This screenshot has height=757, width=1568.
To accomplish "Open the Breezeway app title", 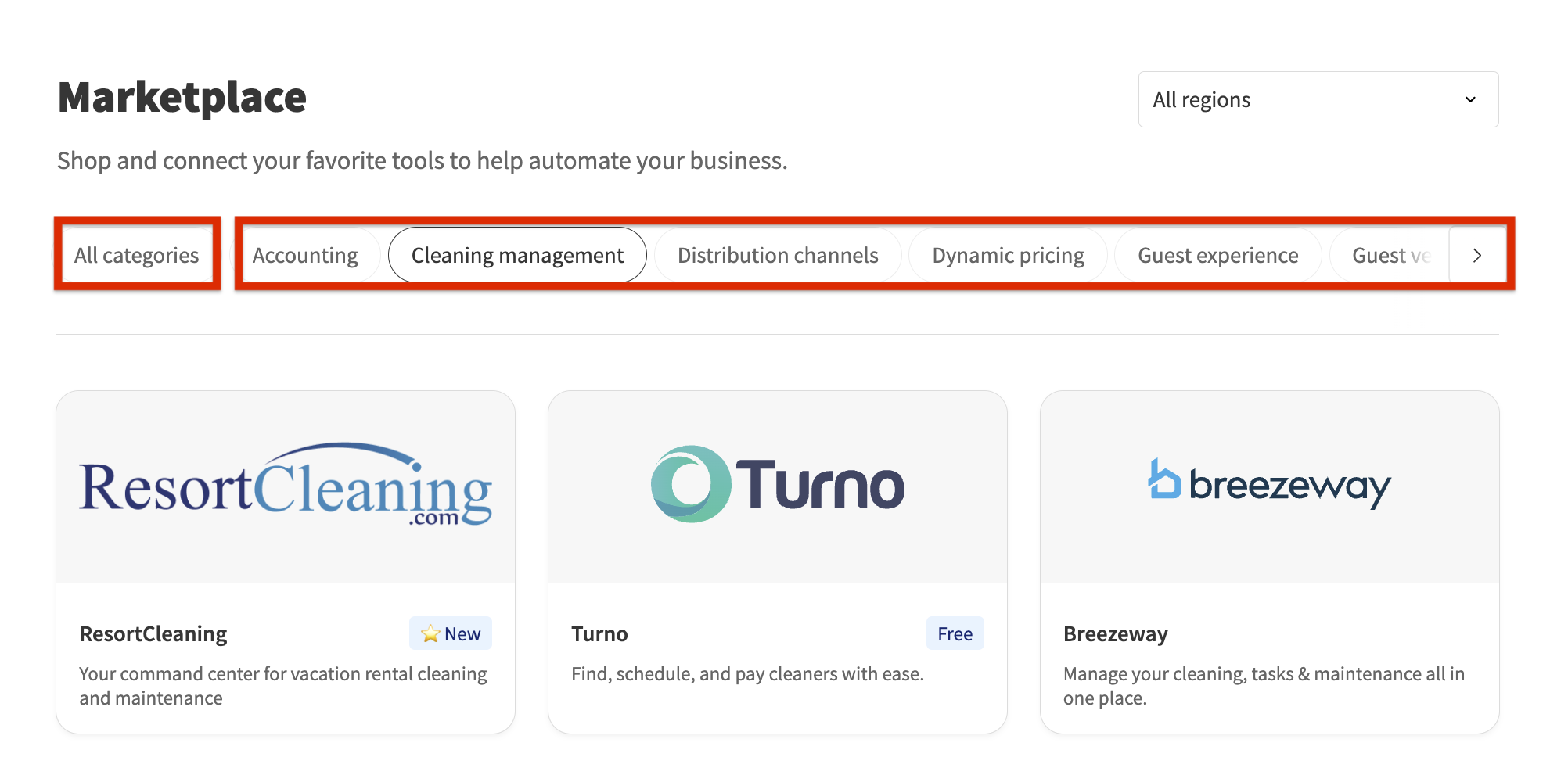I will (1115, 633).
